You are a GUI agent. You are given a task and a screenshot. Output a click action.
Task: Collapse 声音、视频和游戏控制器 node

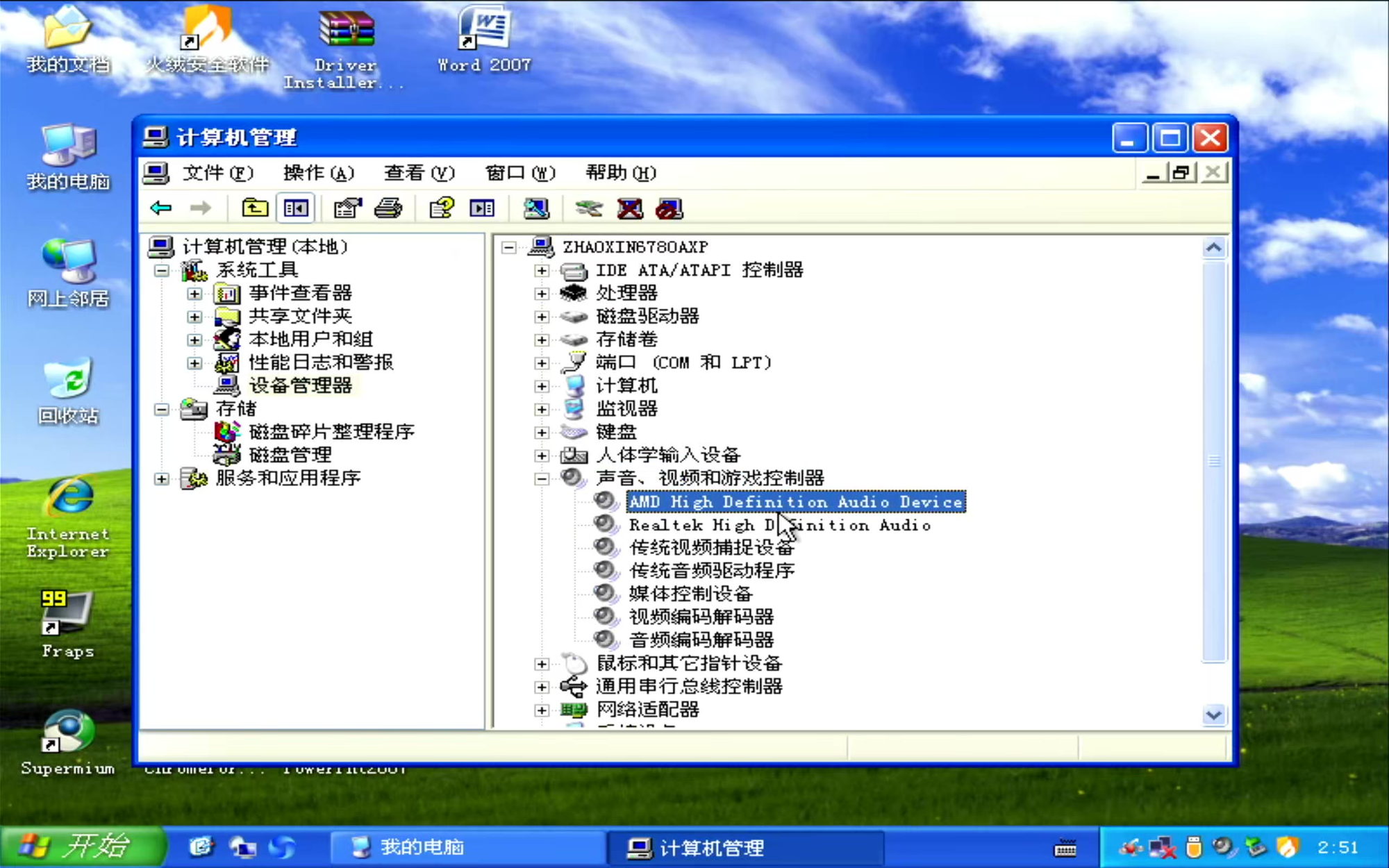pyautogui.click(x=542, y=478)
